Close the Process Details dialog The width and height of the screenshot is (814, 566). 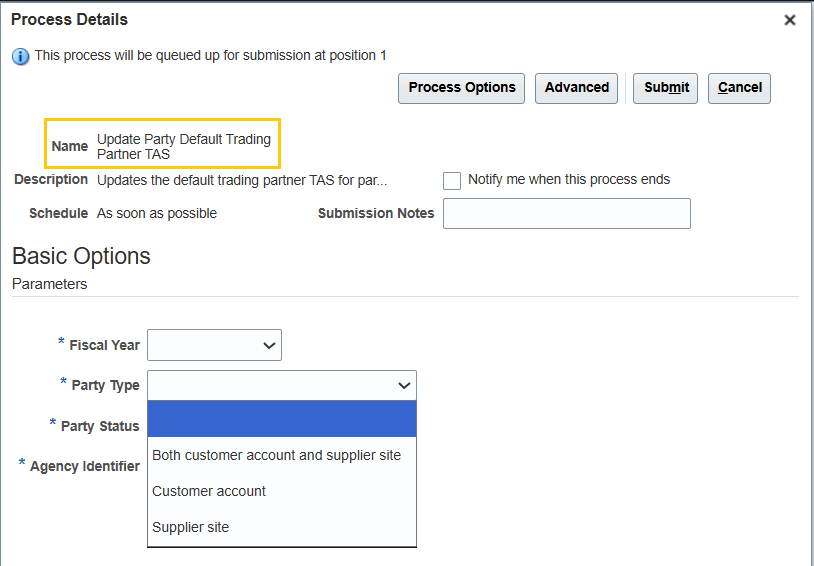tap(790, 20)
